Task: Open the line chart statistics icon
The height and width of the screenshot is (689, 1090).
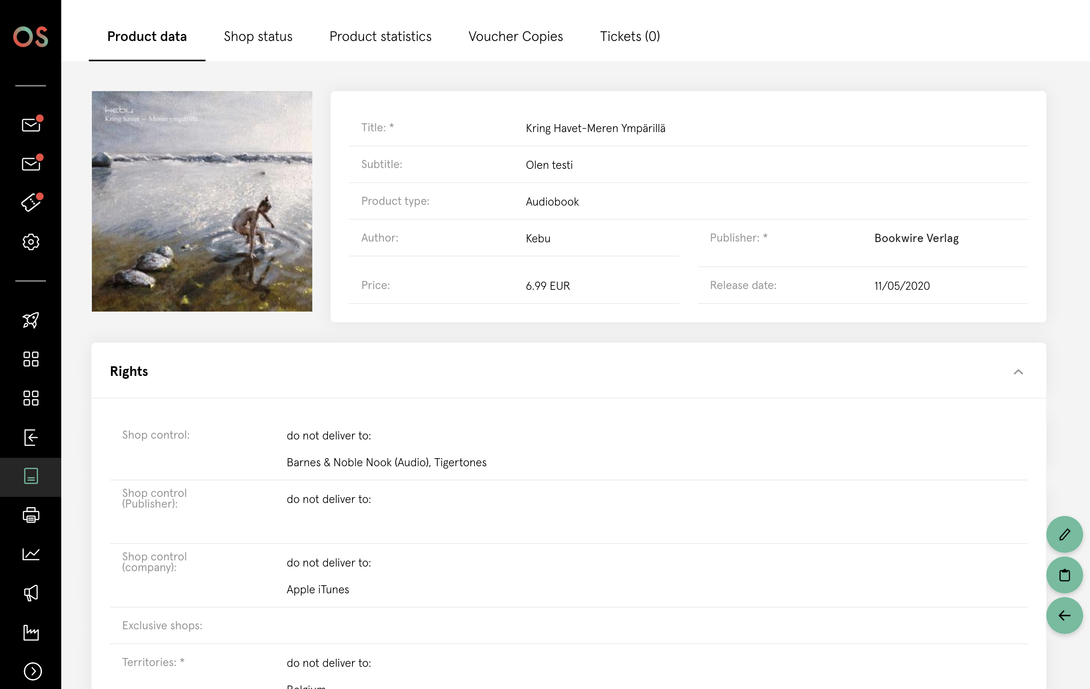Action: coord(31,554)
